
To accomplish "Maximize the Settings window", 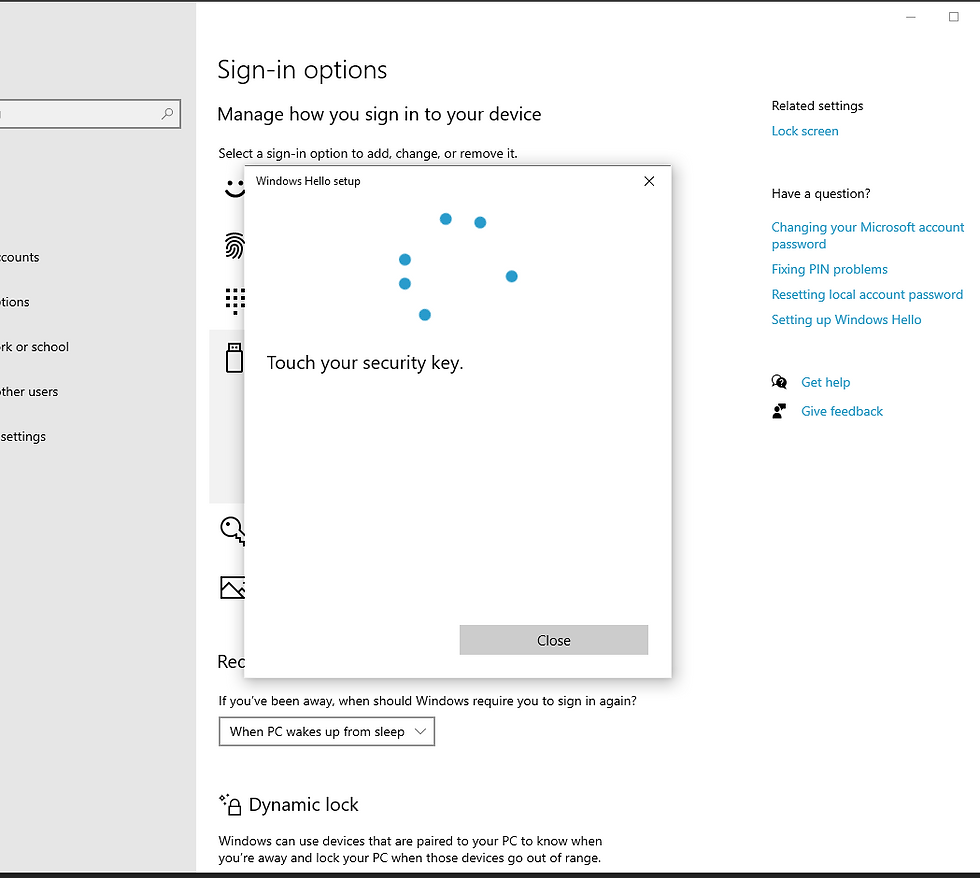I will coord(953,17).
